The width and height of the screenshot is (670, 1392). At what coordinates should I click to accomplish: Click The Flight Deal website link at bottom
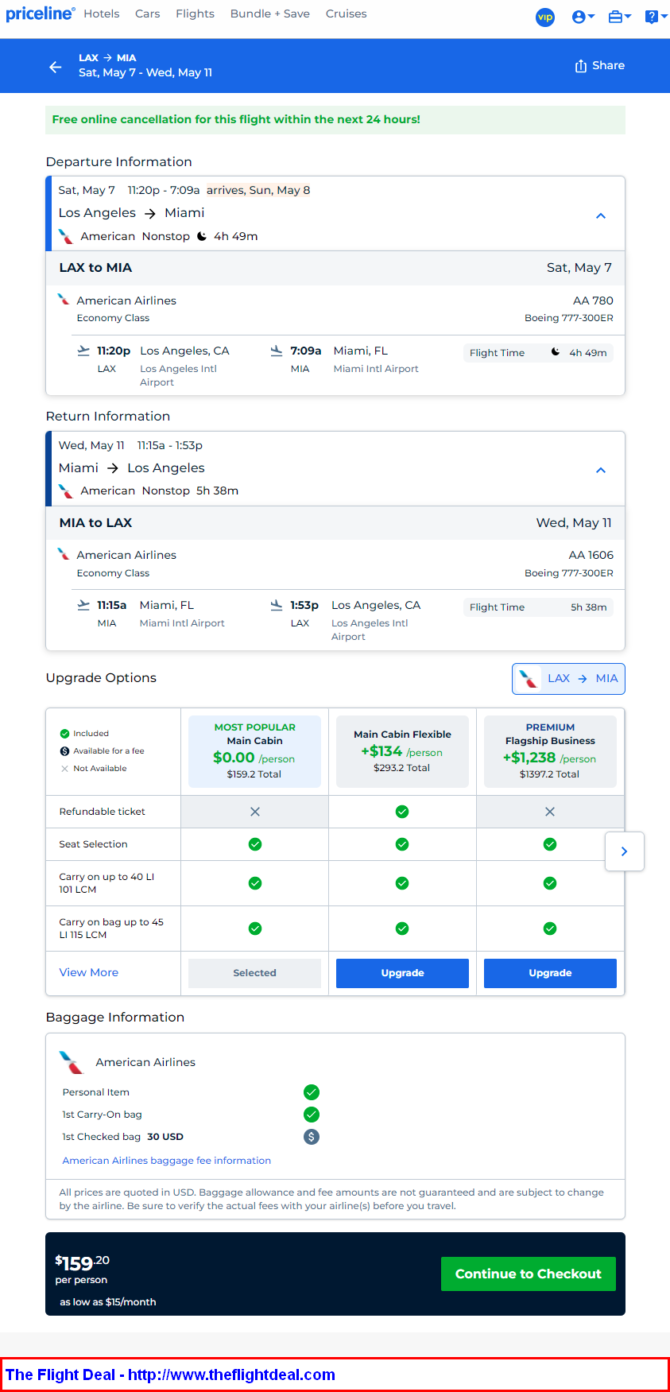231,1375
